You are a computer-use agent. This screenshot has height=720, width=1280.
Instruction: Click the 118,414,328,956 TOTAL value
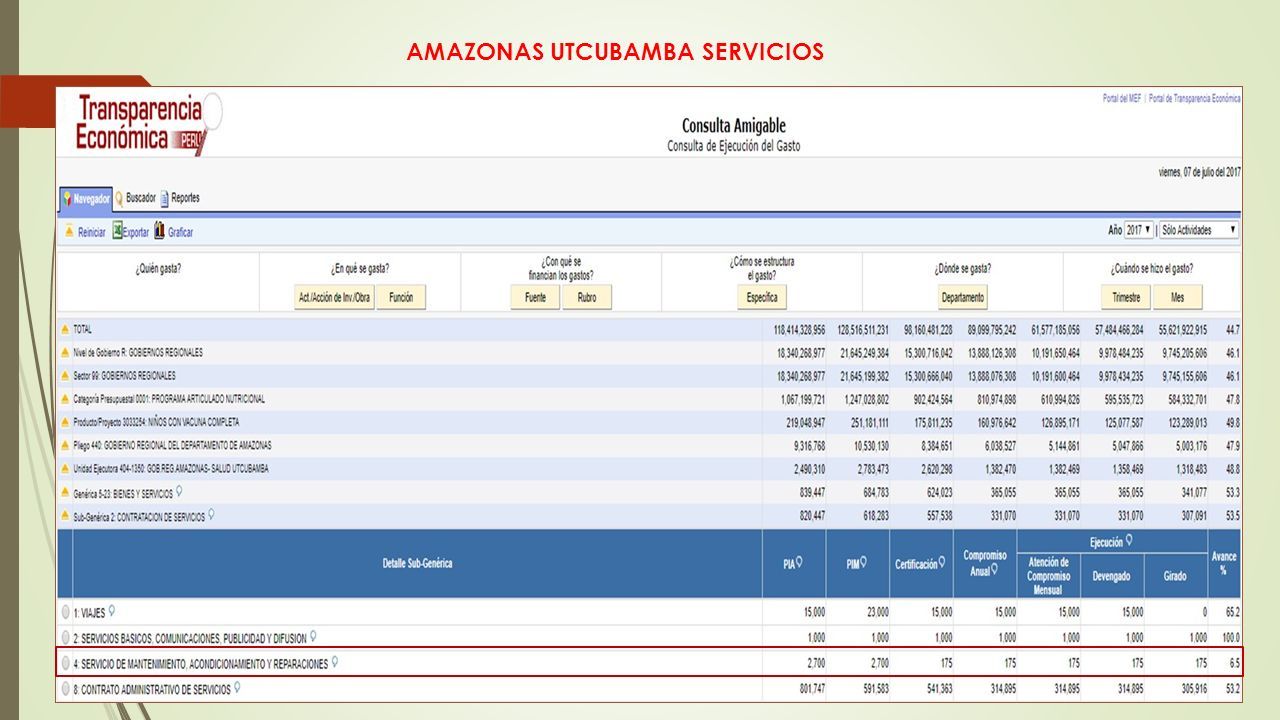[799, 329]
